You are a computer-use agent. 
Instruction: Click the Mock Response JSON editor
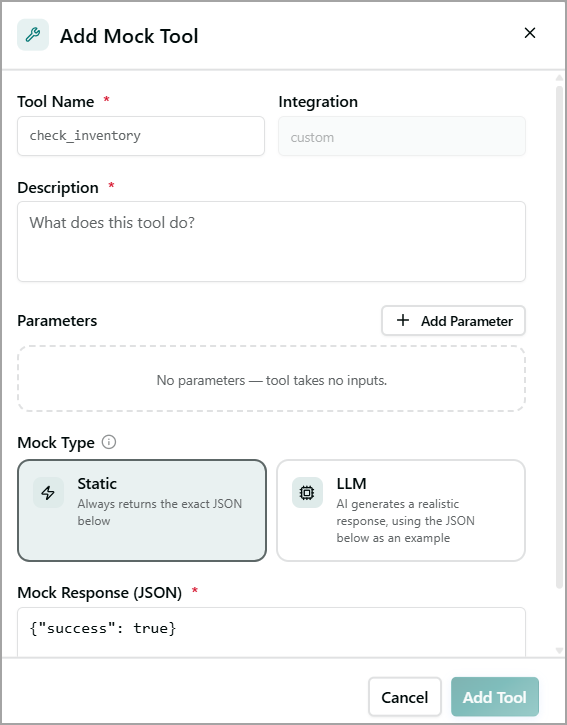click(x=271, y=632)
